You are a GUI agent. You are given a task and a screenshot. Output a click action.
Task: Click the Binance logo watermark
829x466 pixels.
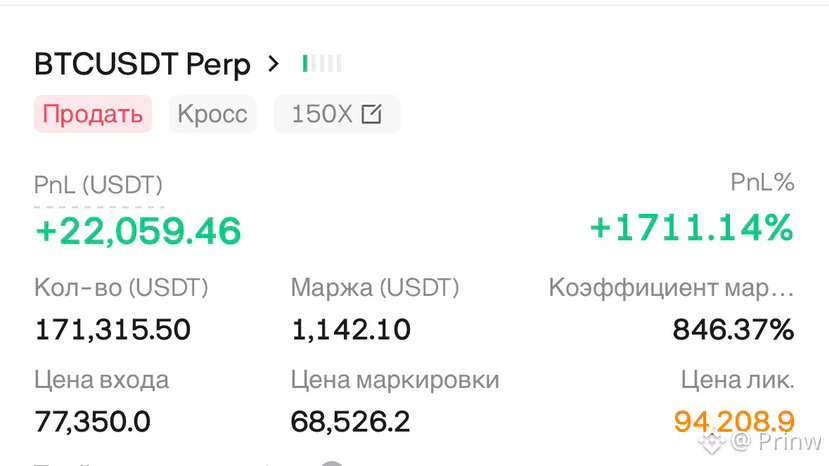(x=712, y=441)
